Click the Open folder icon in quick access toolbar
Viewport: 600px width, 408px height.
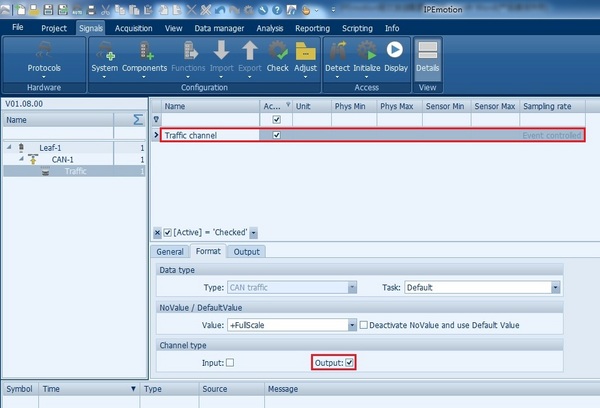pos(34,10)
